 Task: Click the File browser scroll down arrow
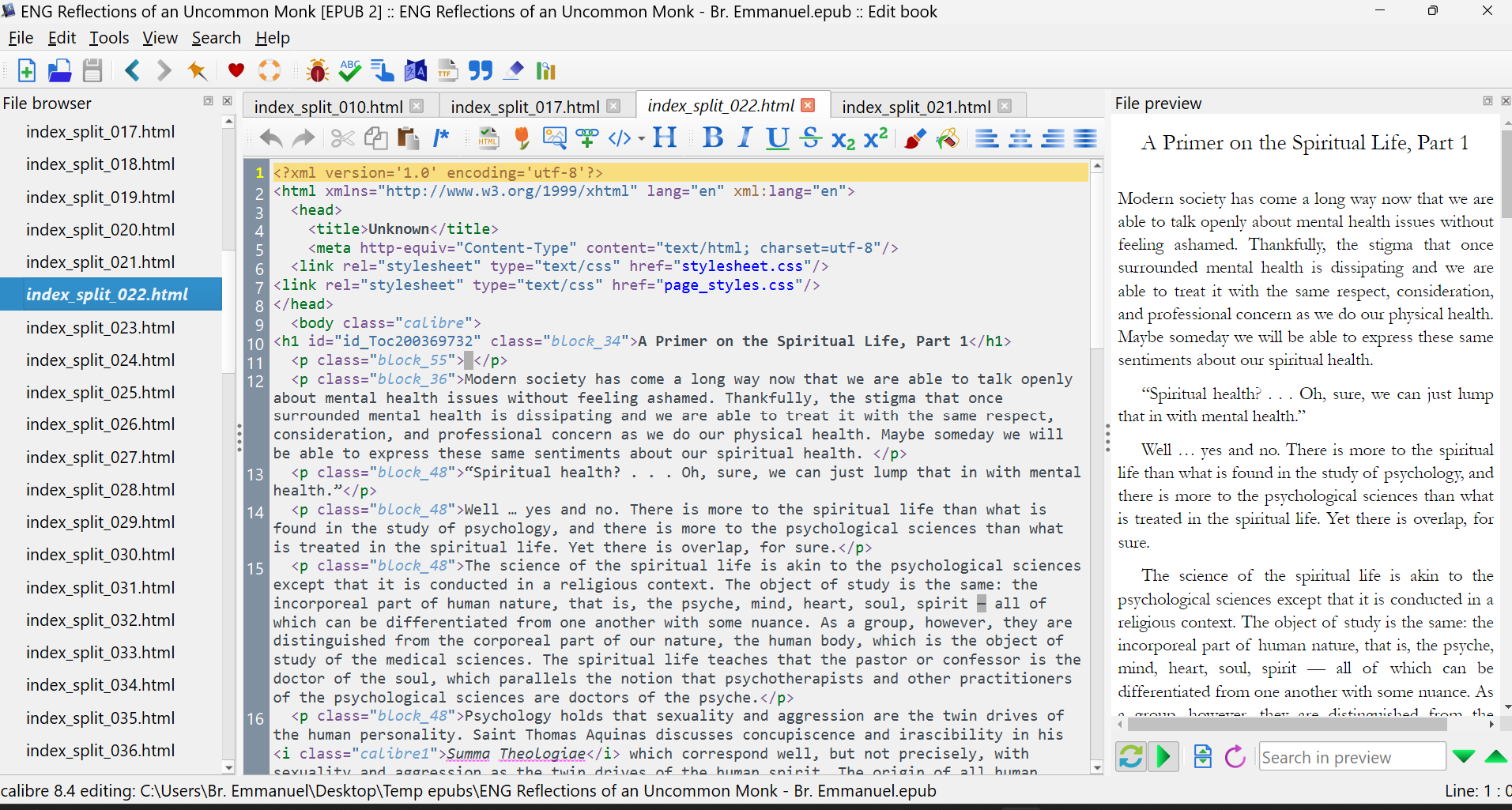(229, 767)
